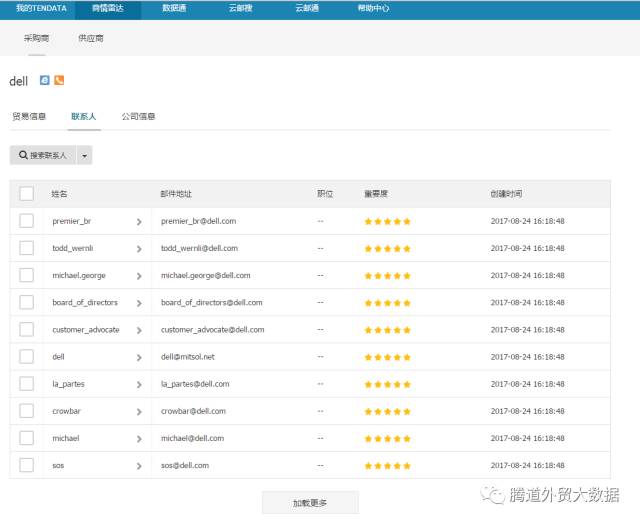Viewport: 640px width, 523px height.
Task: Click the star rating for sos
Action: (x=387, y=466)
